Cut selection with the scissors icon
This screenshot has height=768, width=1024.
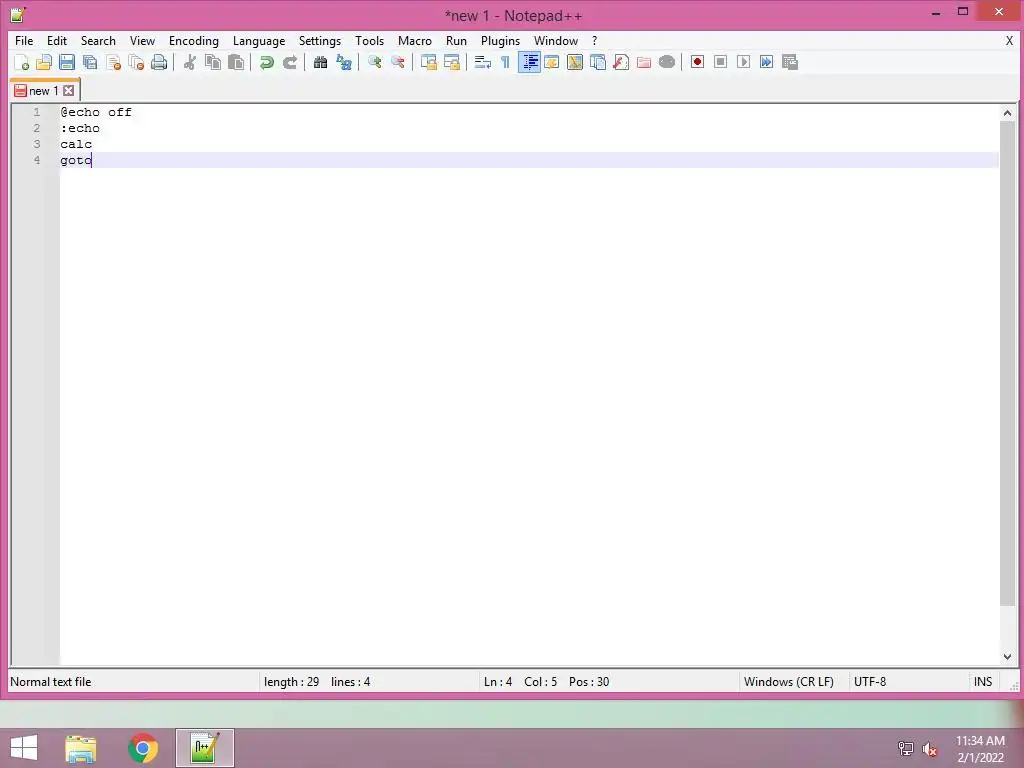[189, 62]
